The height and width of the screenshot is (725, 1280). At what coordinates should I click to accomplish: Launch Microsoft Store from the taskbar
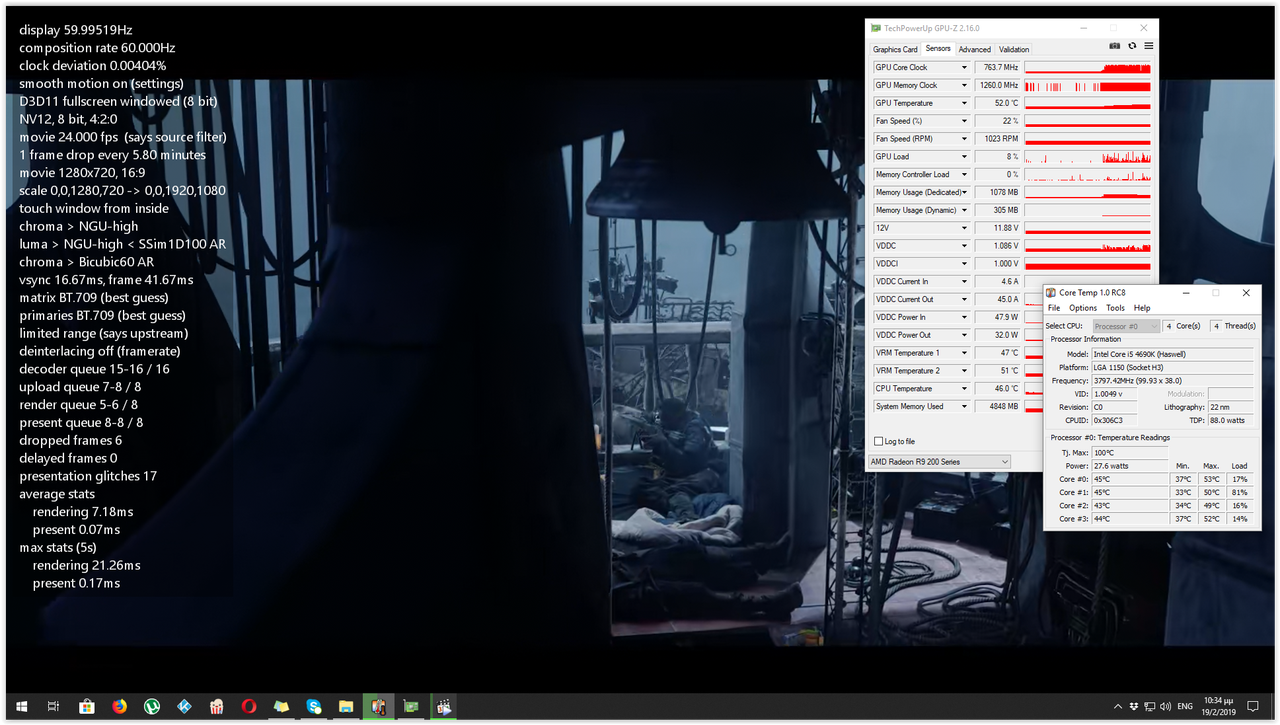coord(87,706)
